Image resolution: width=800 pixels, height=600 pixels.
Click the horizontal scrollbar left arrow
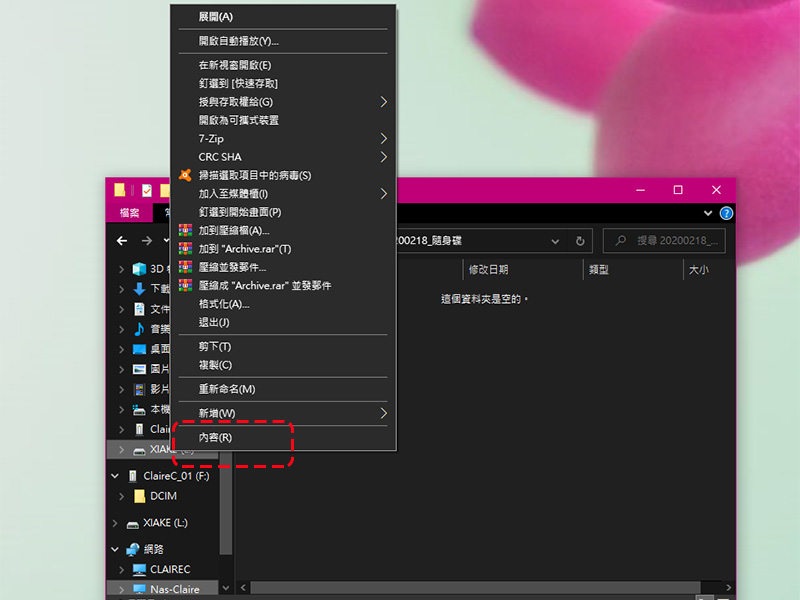(243, 588)
